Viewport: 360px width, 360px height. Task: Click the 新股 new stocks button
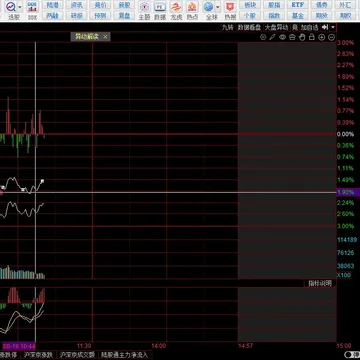pos(124,5)
